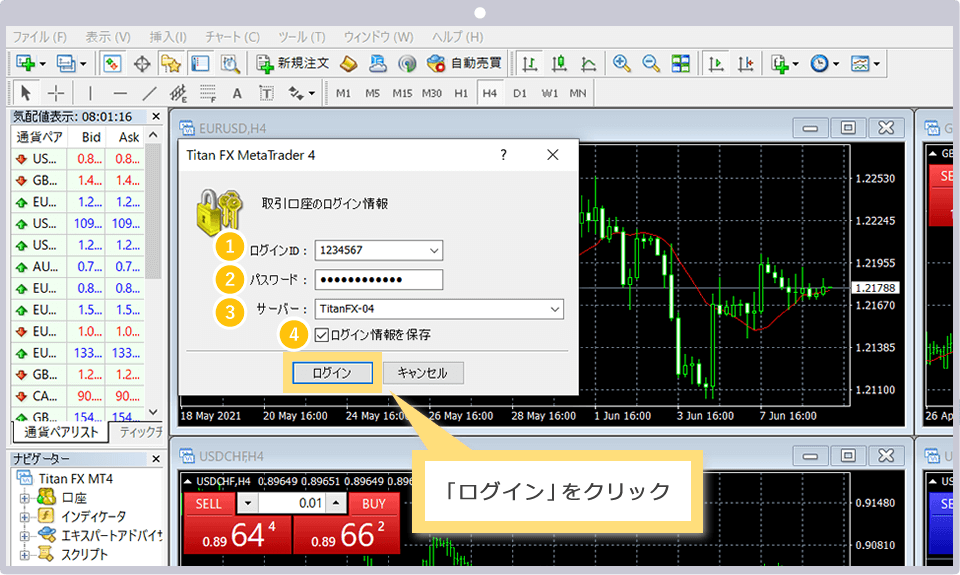This screenshot has width=960, height=575.
Task: Click the tile windows icon
Action: coord(680,63)
